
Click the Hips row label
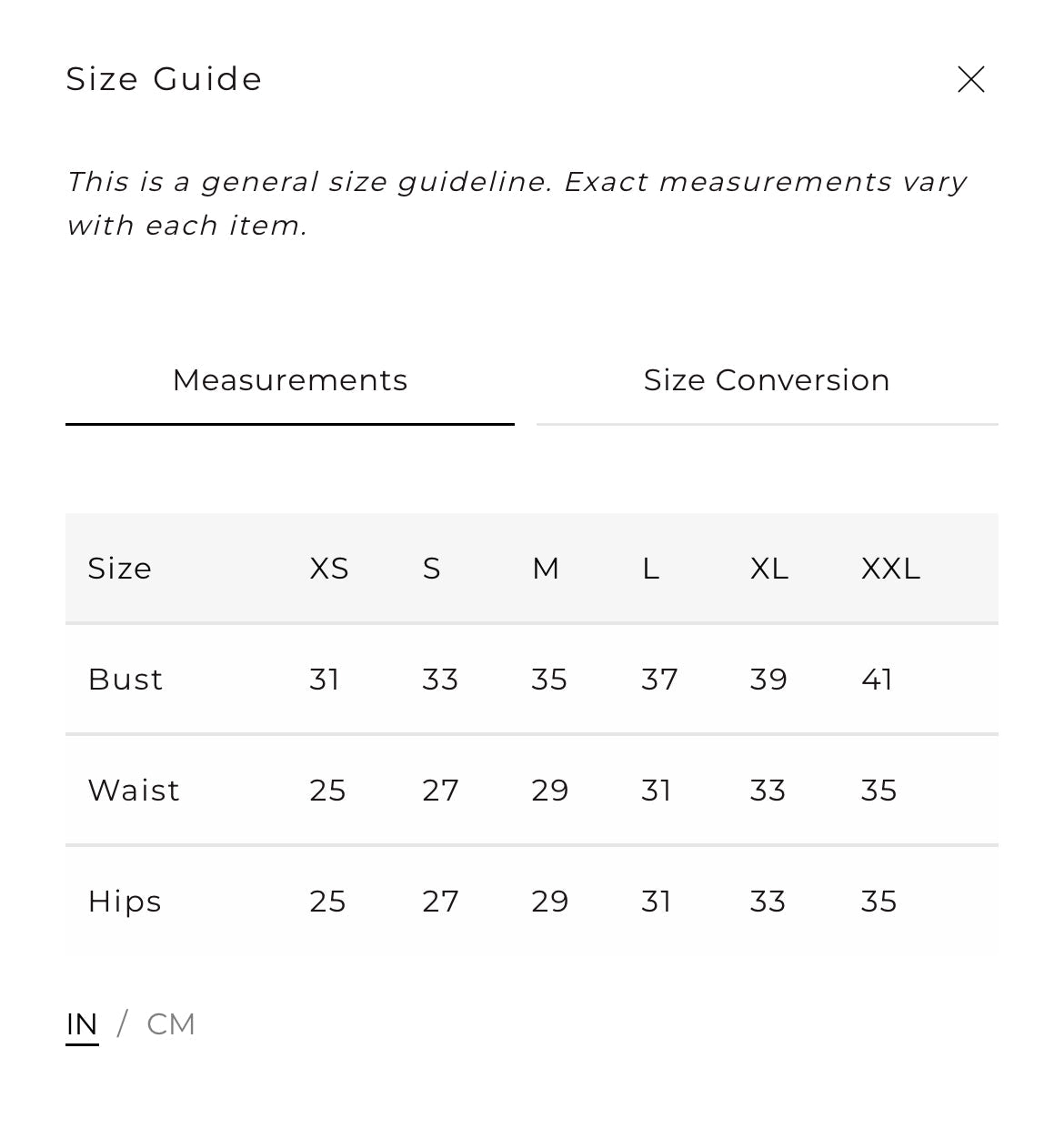[x=125, y=902]
